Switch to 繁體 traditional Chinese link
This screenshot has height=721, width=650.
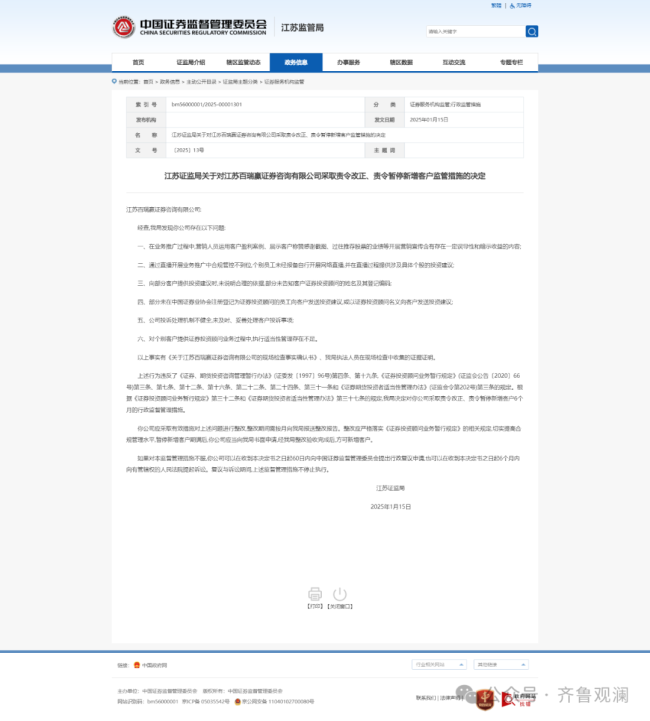point(496,6)
